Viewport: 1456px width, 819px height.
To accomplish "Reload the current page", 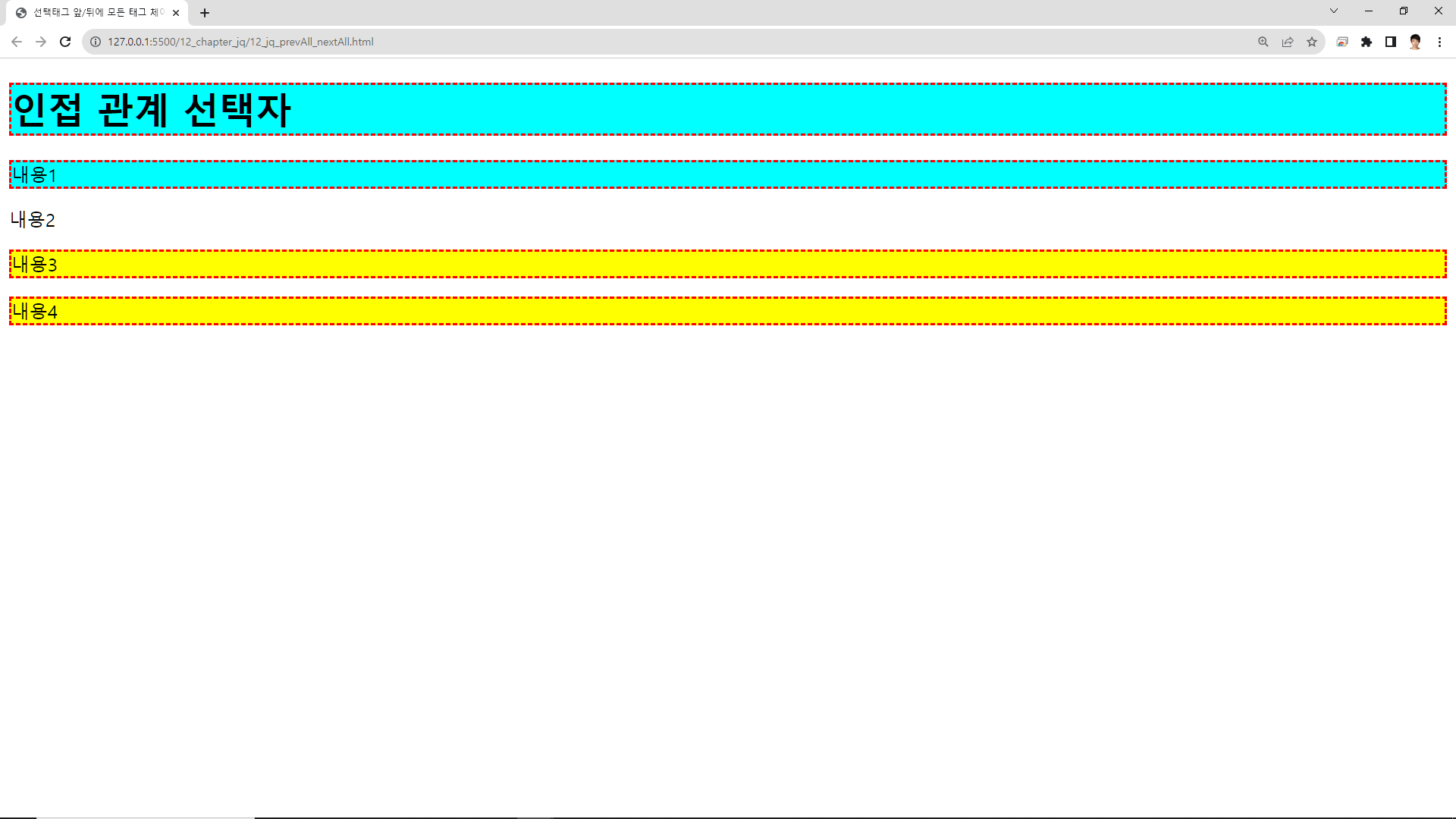I will click(x=65, y=42).
